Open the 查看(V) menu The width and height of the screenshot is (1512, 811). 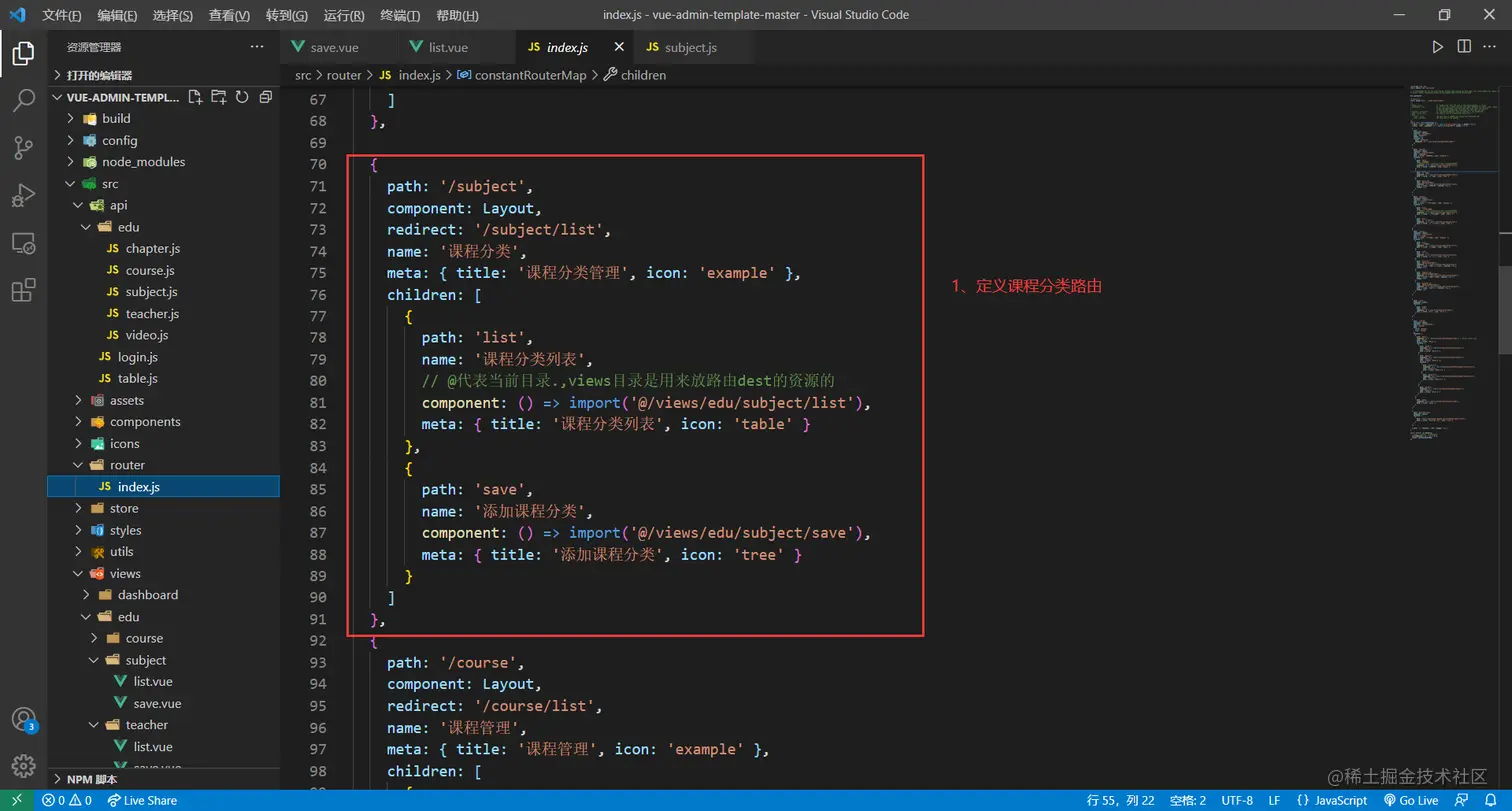230,15
